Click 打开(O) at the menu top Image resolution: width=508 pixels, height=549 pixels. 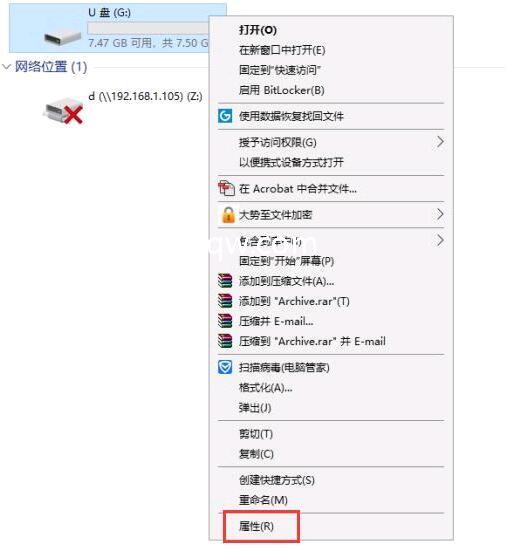coord(258,30)
